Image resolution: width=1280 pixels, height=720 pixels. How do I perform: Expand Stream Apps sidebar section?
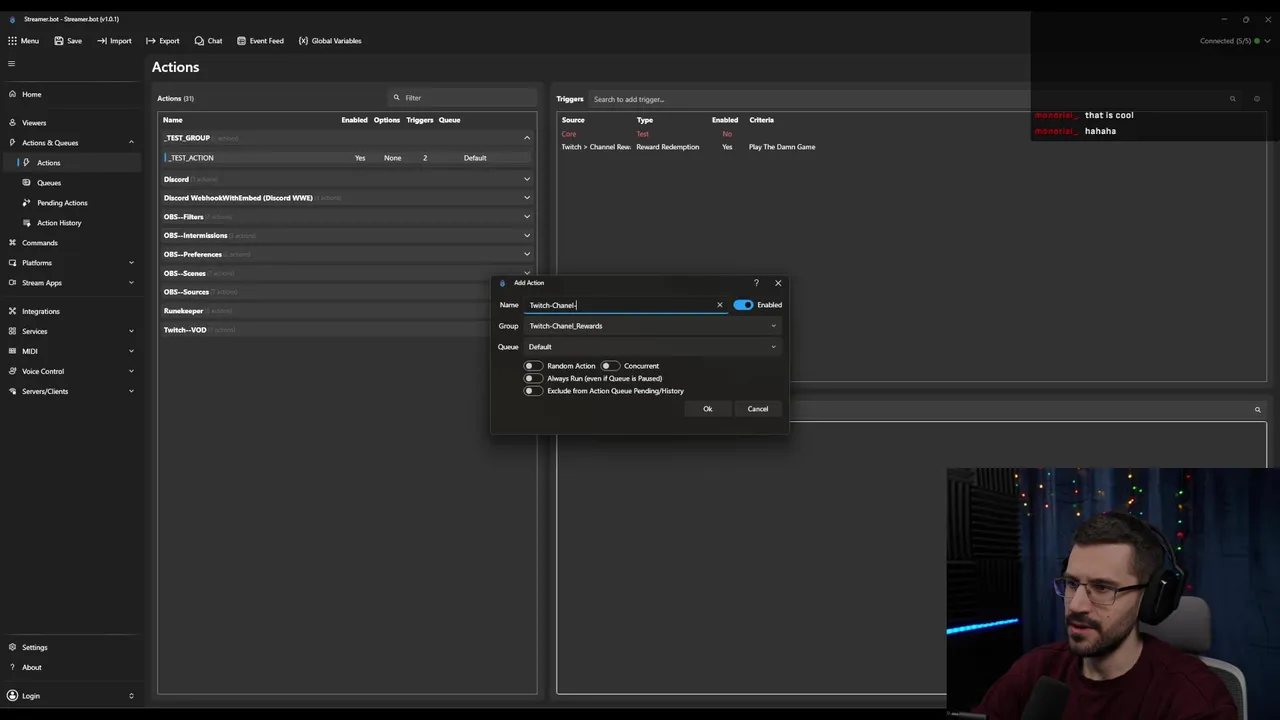click(x=131, y=283)
